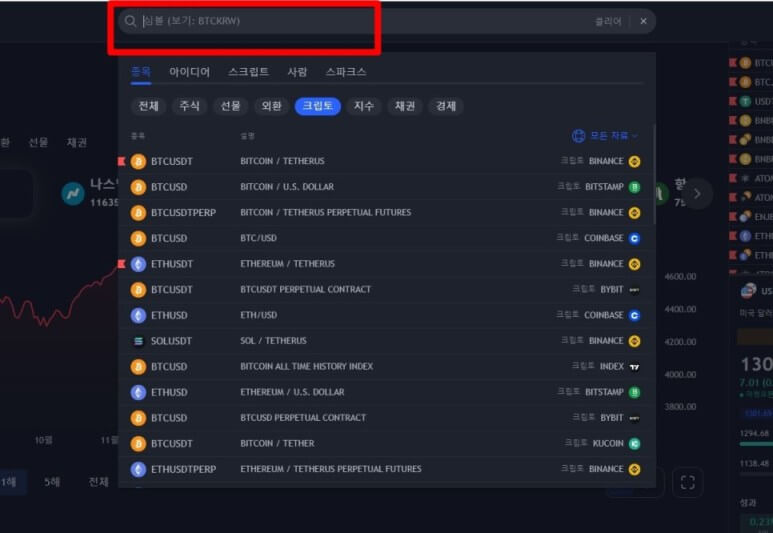Click TradingView INDEX logo on BTCUSD row
Viewport: 773px width, 533px height.
click(x=635, y=366)
